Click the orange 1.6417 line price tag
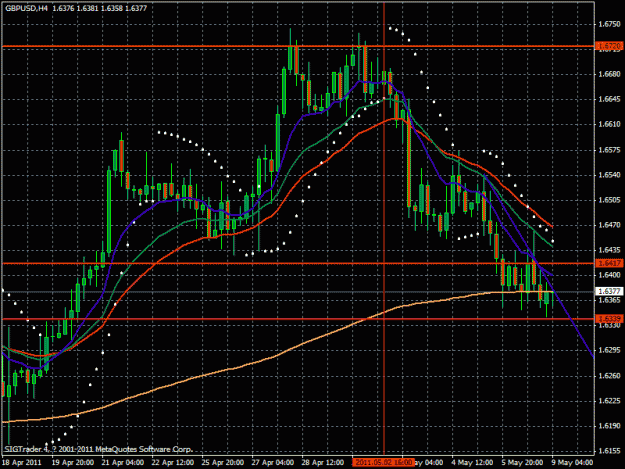 click(x=609, y=263)
